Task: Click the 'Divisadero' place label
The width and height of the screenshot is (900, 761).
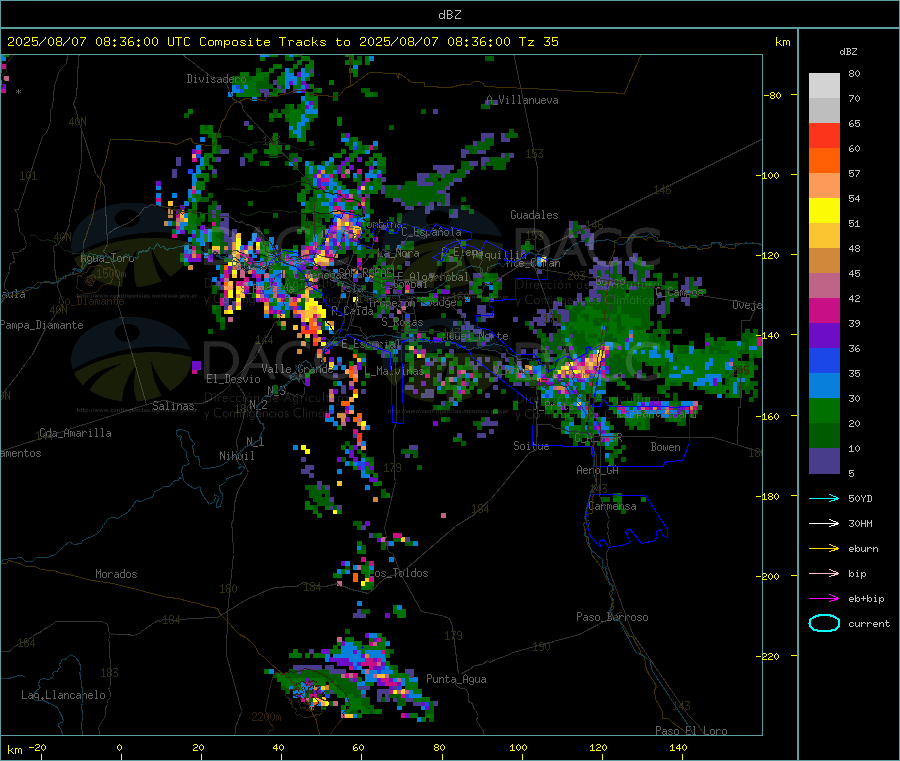Action: (216, 79)
